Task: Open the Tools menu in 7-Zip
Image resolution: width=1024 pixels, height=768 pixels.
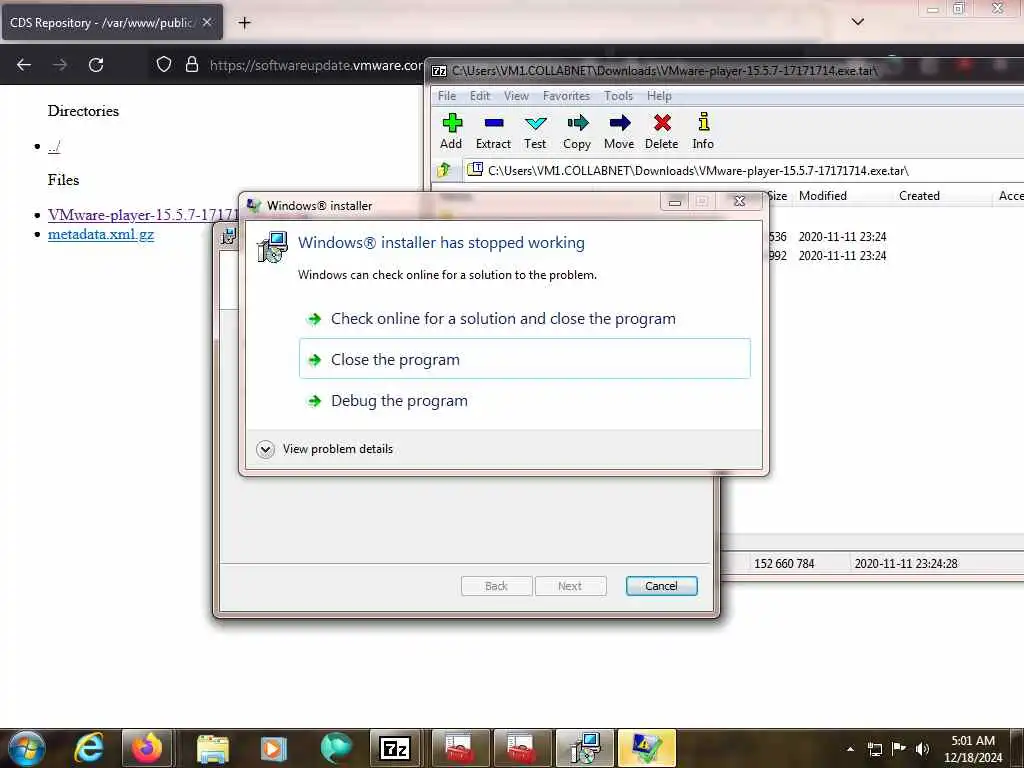Action: point(618,96)
